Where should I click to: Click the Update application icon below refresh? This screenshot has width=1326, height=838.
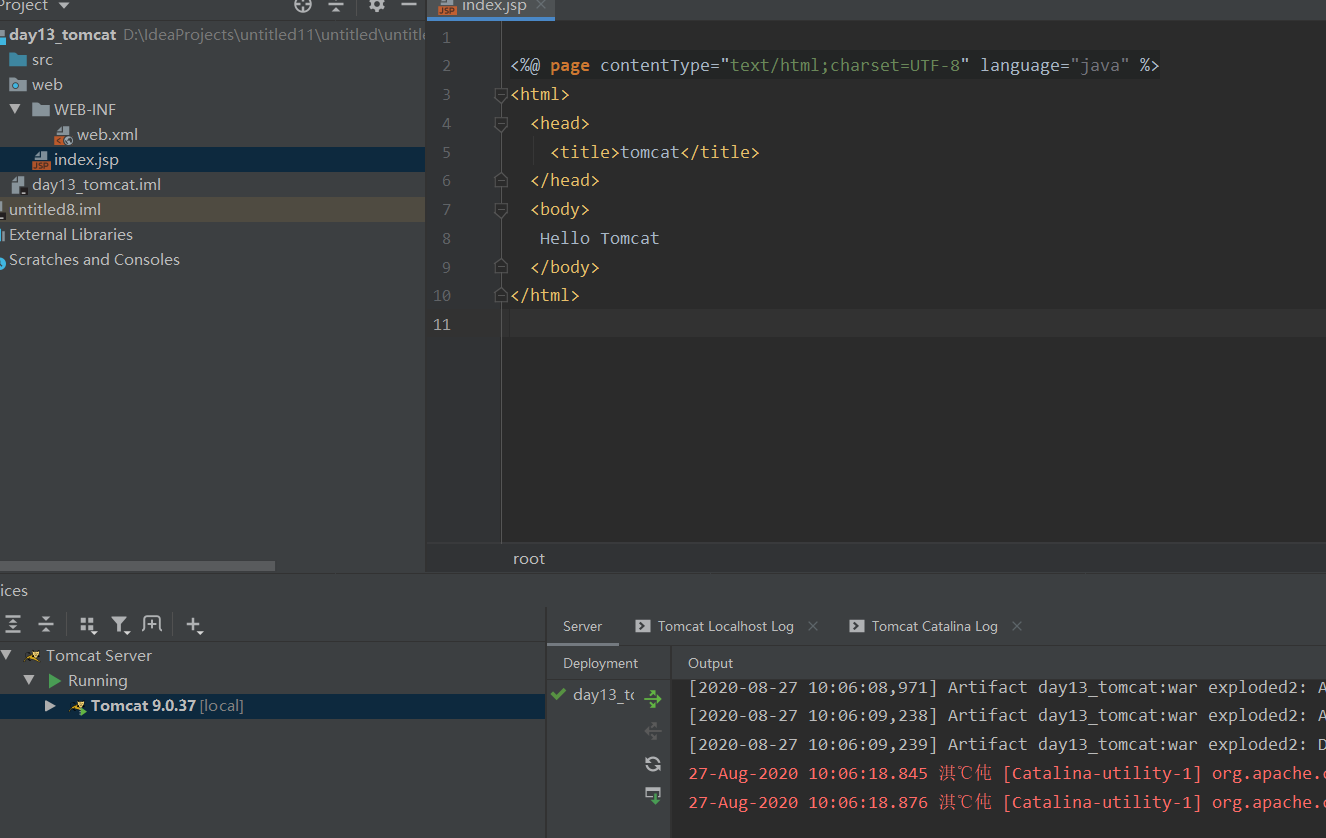[653, 796]
